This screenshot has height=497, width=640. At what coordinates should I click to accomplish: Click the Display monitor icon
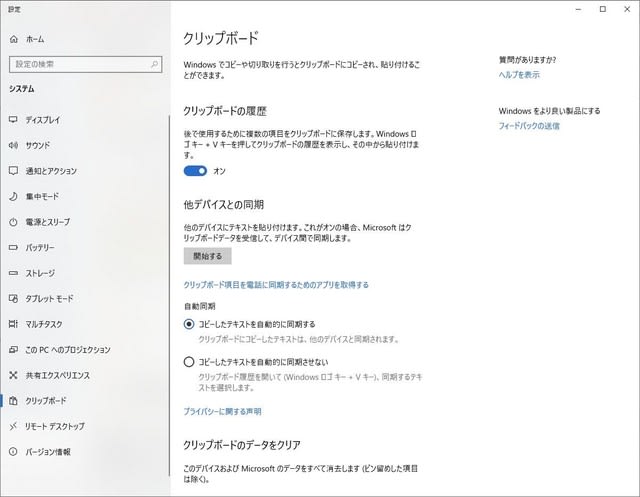[14, 119]
